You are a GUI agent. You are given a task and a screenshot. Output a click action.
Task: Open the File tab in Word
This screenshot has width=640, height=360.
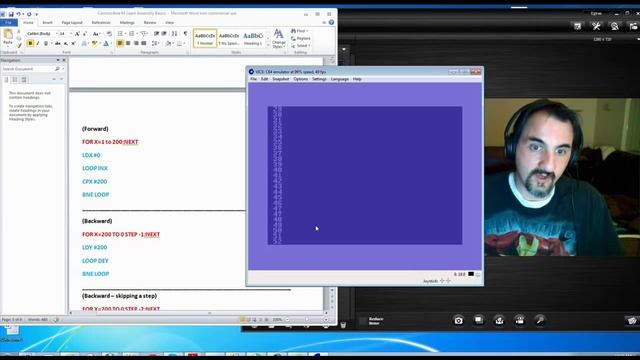click(9, 22)
